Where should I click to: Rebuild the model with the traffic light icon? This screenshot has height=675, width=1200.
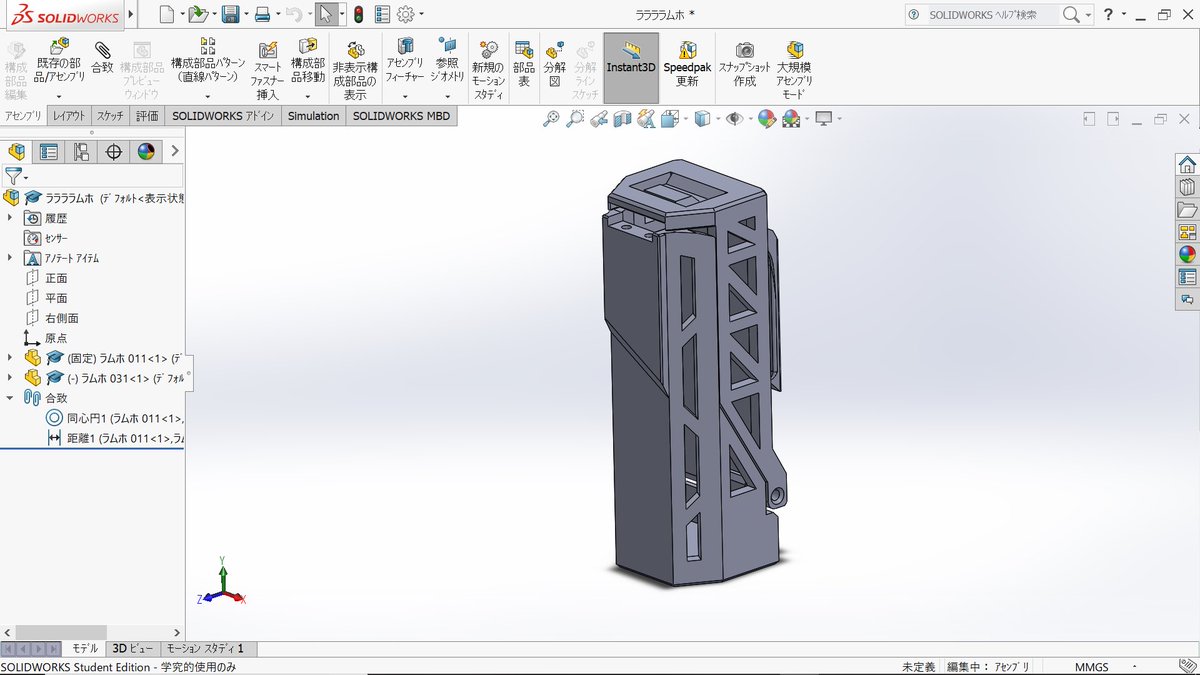[x=357, y=14]
